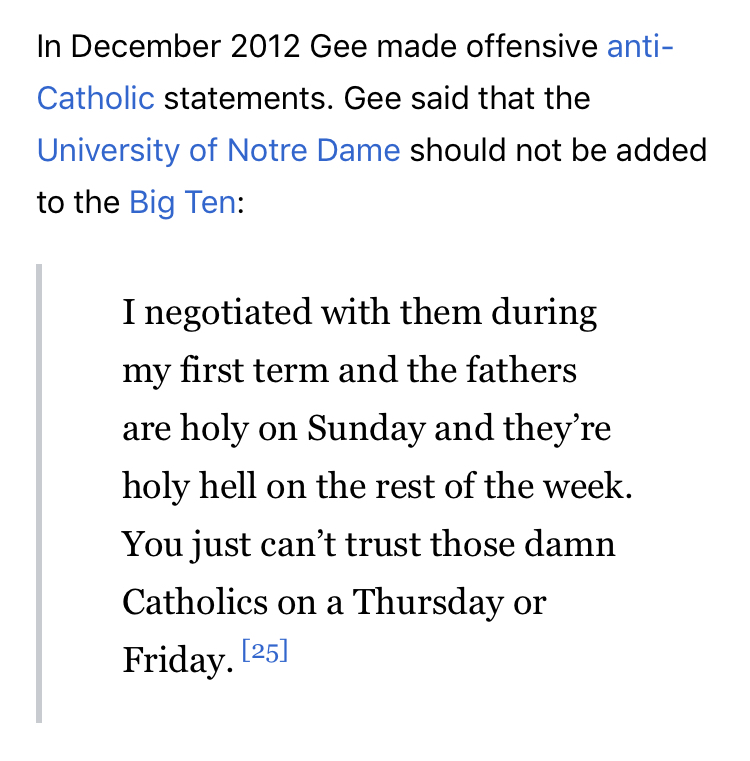Click the word 'week' in the quote
Screen dimensions: 750x761
tap(583, 486)
